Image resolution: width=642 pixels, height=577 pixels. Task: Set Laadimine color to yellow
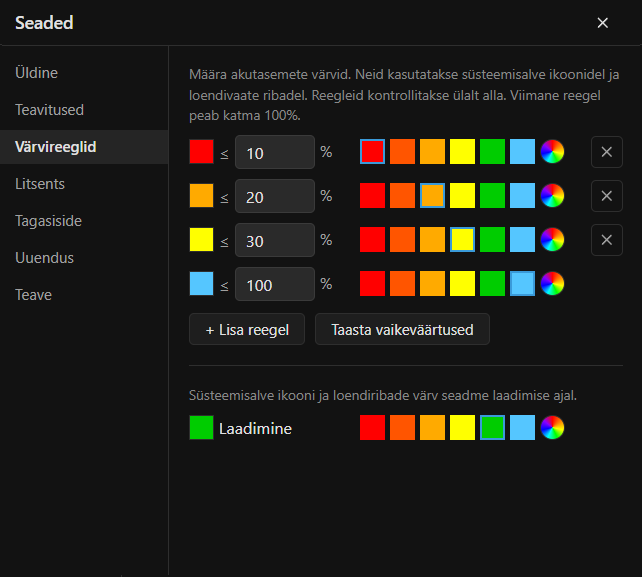point(462,428)
